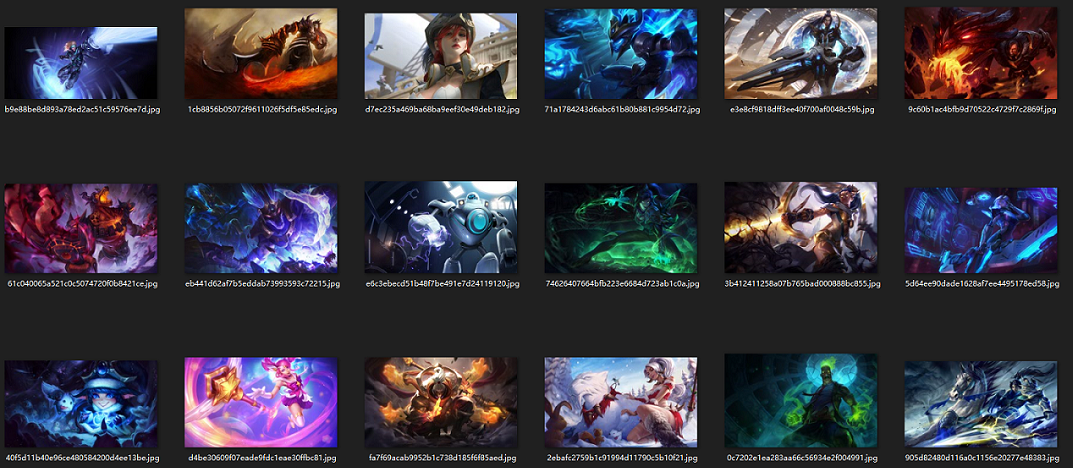Click the filename text beginning fa7f69acab99
Image resolution: width=1073 pixels, height=468 pixels.
442,458
